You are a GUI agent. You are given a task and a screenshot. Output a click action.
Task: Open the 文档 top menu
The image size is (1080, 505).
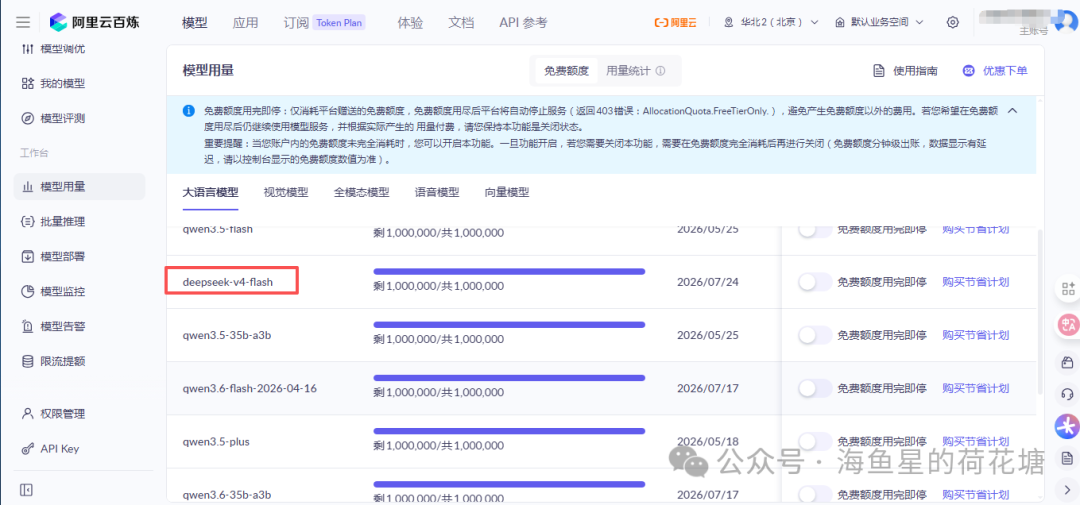pos(461,22)
